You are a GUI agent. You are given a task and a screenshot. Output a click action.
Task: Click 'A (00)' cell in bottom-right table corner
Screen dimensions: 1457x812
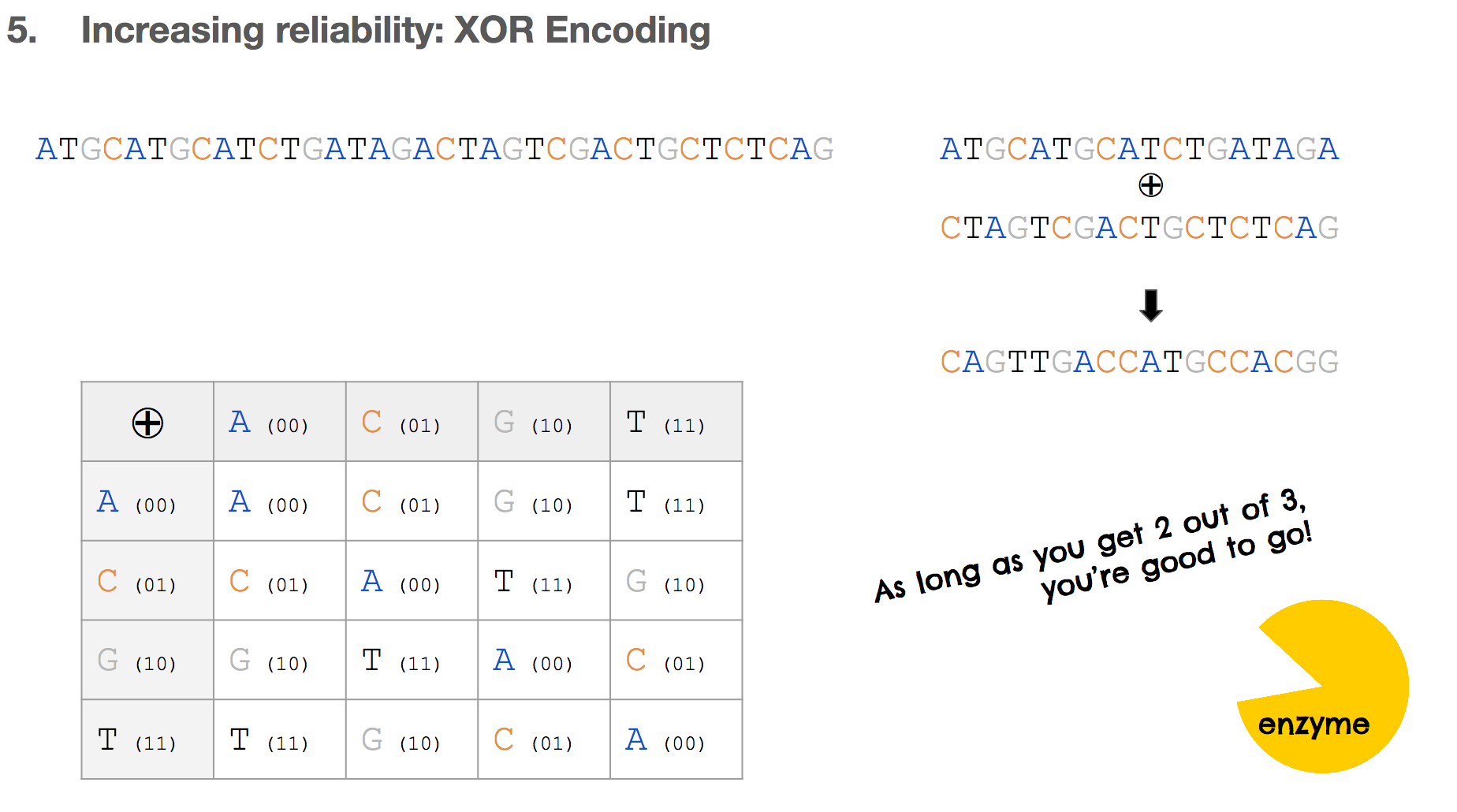[x=676, y=739]
